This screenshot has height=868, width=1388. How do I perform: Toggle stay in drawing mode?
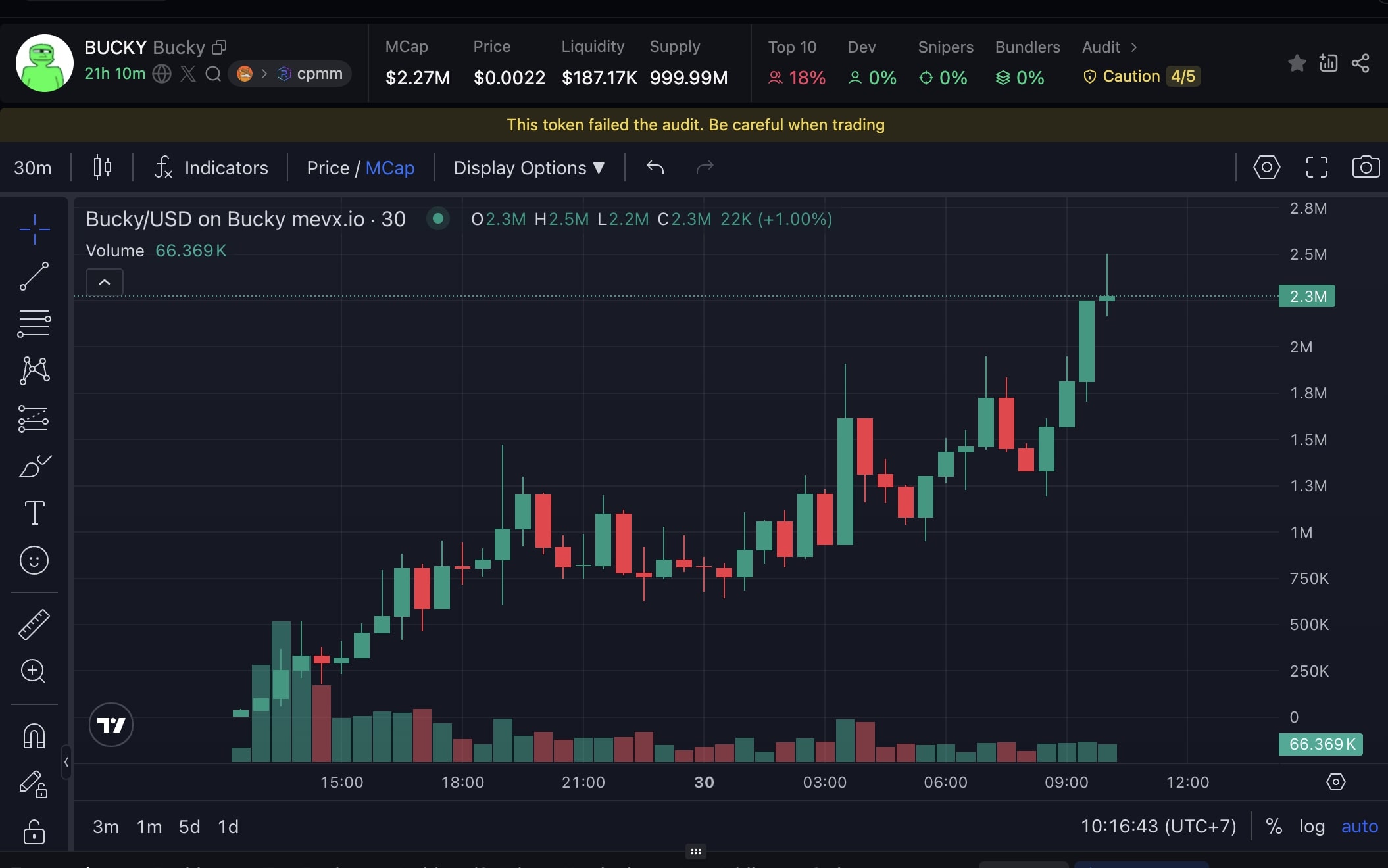34,784
